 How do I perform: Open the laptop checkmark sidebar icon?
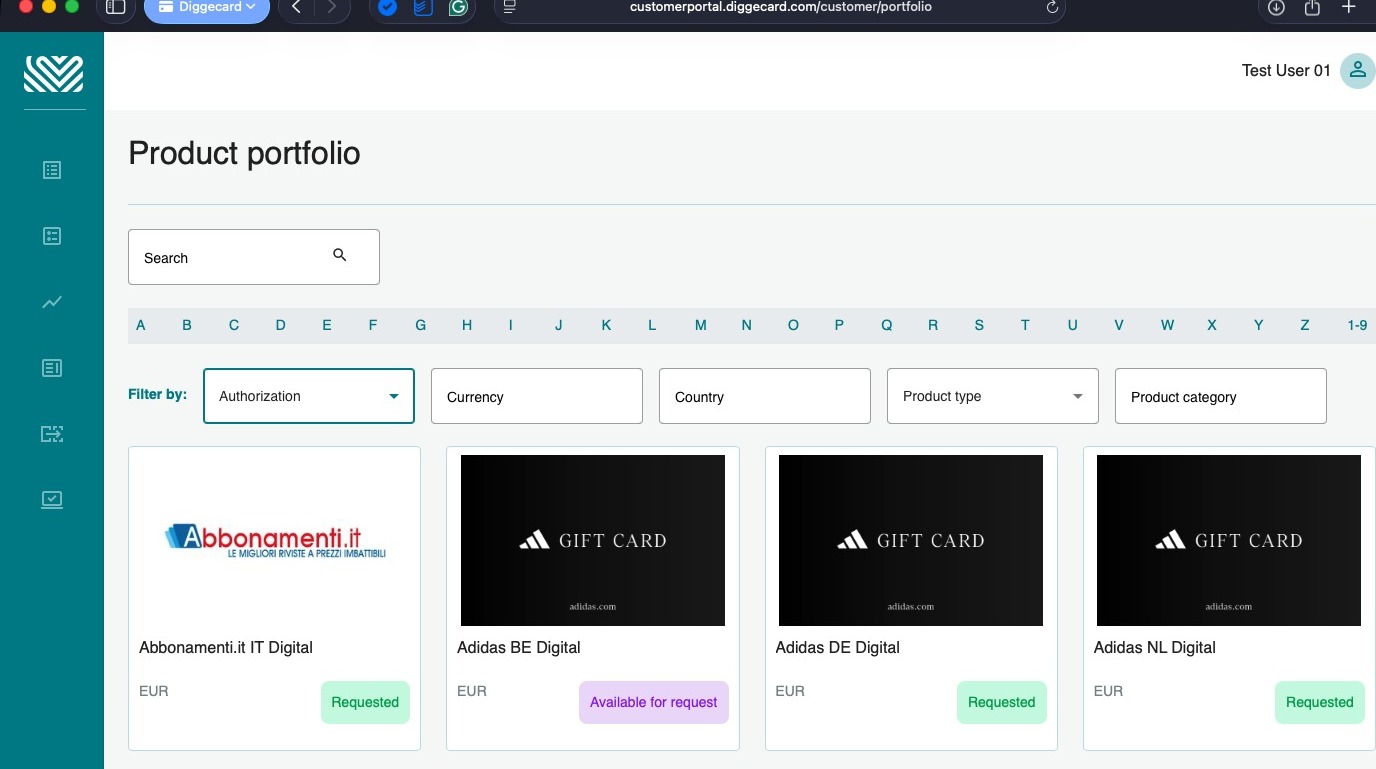[52, 499]
